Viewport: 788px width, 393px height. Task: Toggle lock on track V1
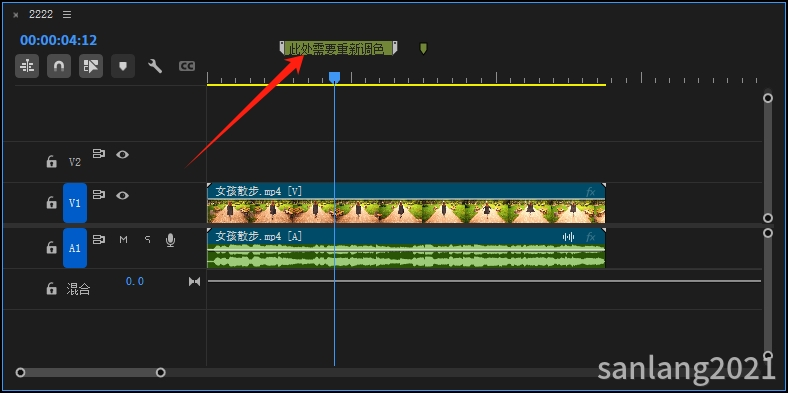coord(51,203)
